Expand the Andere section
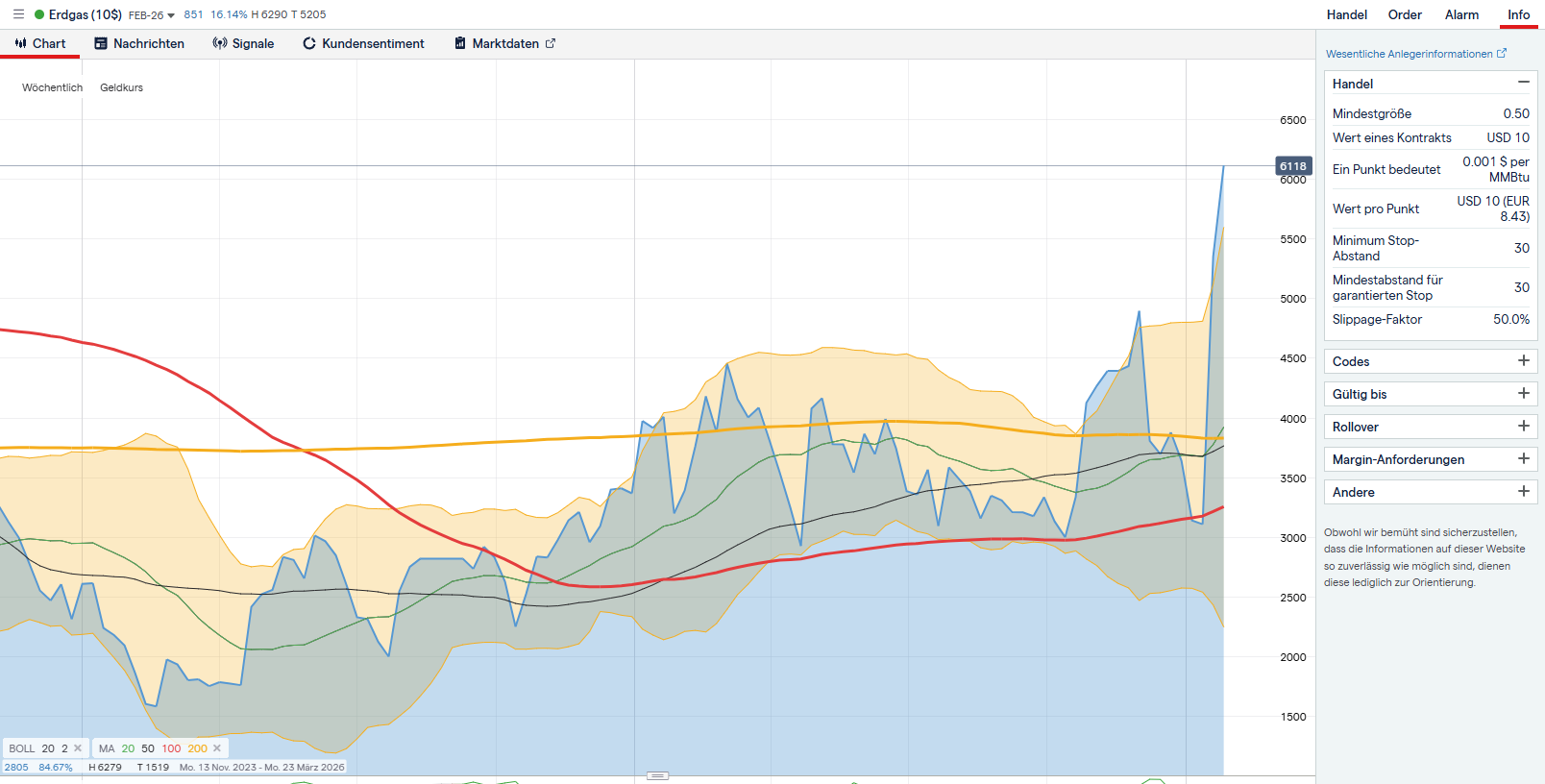This screenshot has width=1545, height=784. pos(1431,492)
